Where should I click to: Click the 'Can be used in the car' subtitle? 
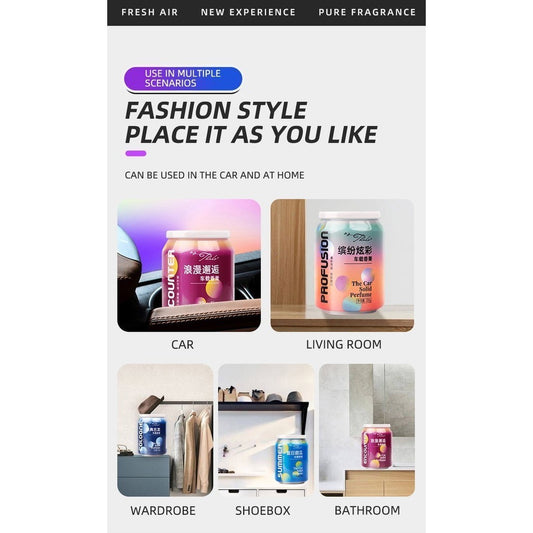[x=214, y=175]
